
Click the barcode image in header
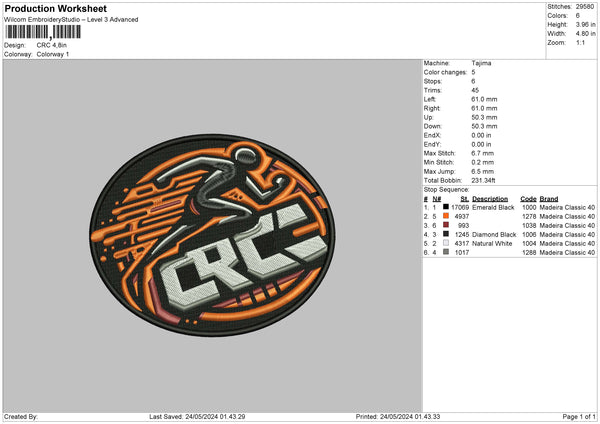pyautogui.click(x=43, y=32)
